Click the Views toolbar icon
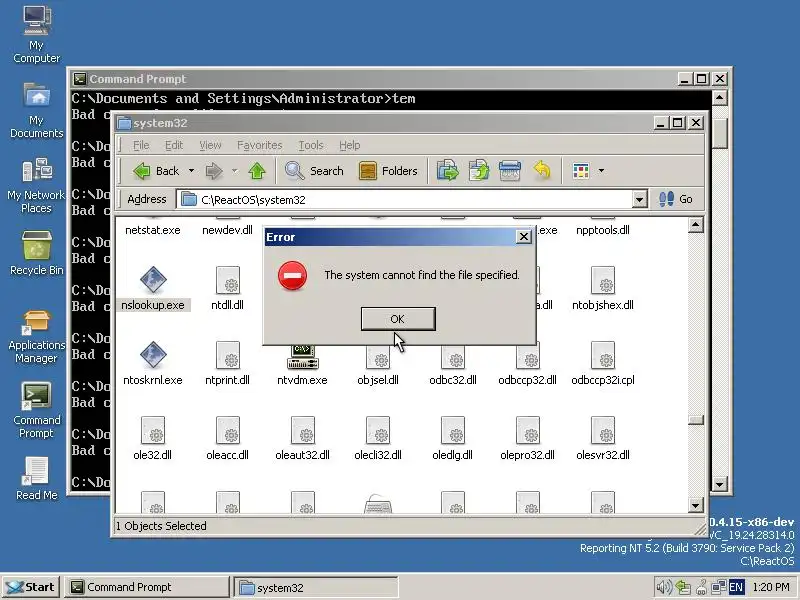The height and width of the screenshot is (600, 800). coord(581,171)
